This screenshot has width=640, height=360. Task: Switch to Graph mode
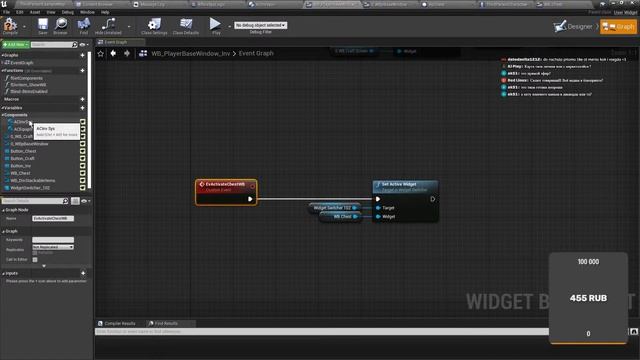click(x=618, y=27)
